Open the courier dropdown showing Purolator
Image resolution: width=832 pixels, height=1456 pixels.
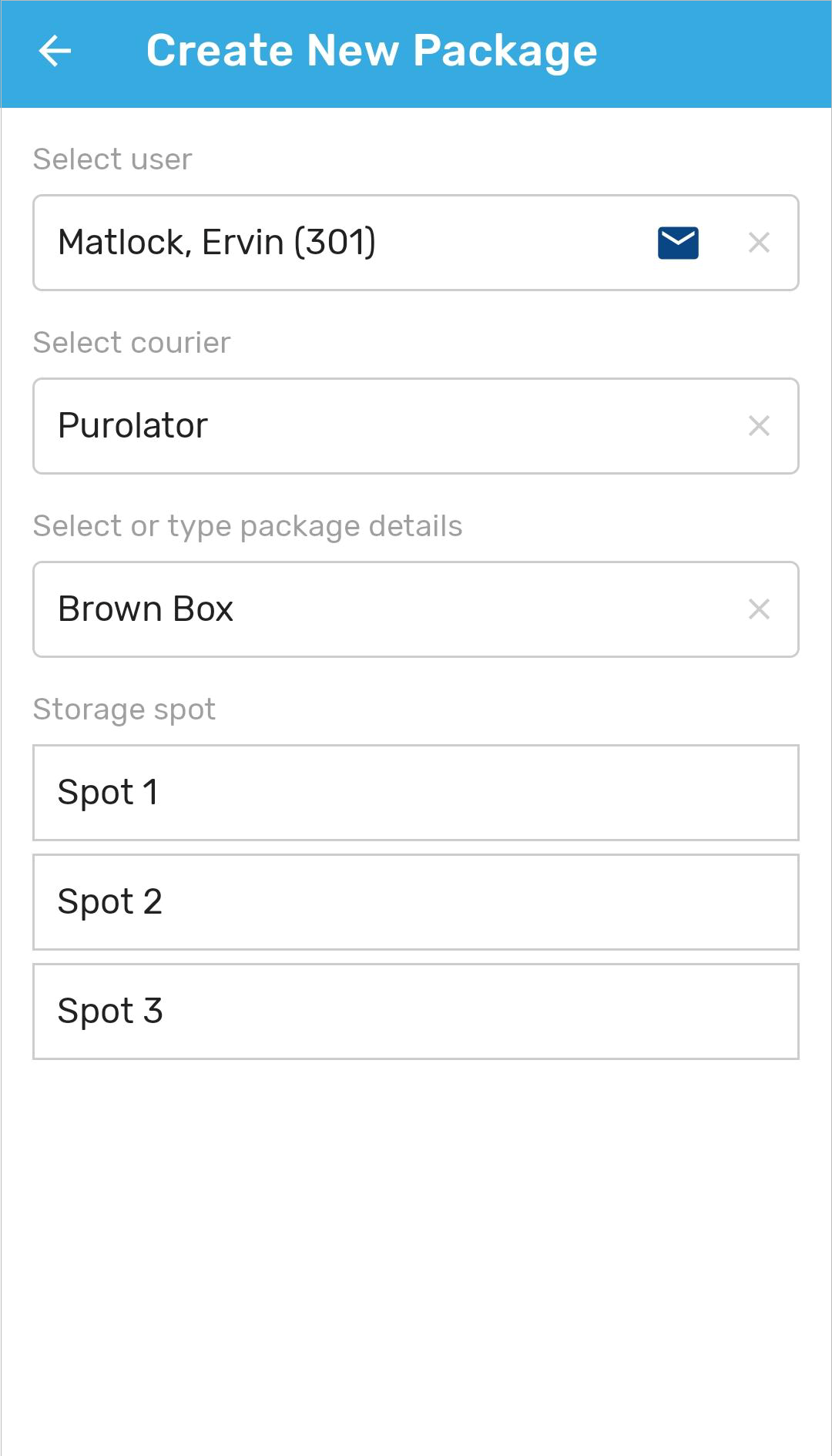[416, 426]
